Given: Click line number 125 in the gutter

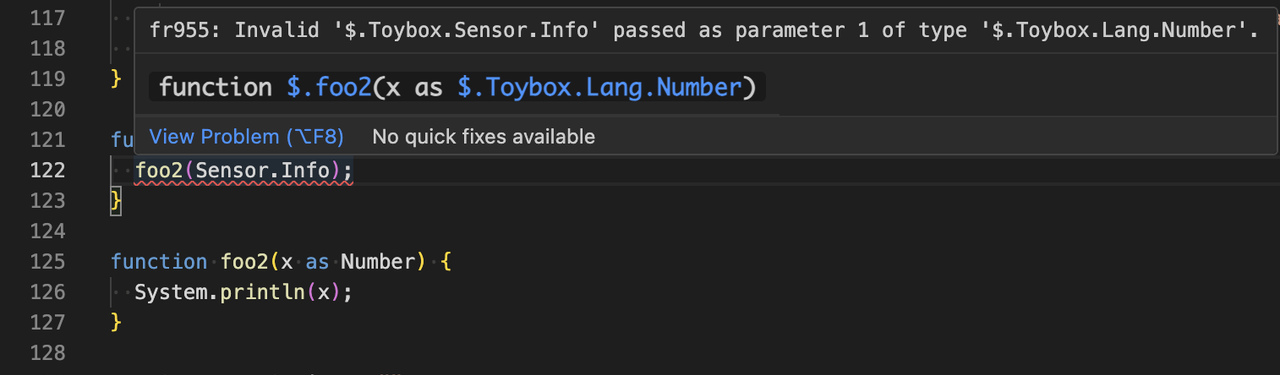Looking at the screenshot, I should click(48, 262).
